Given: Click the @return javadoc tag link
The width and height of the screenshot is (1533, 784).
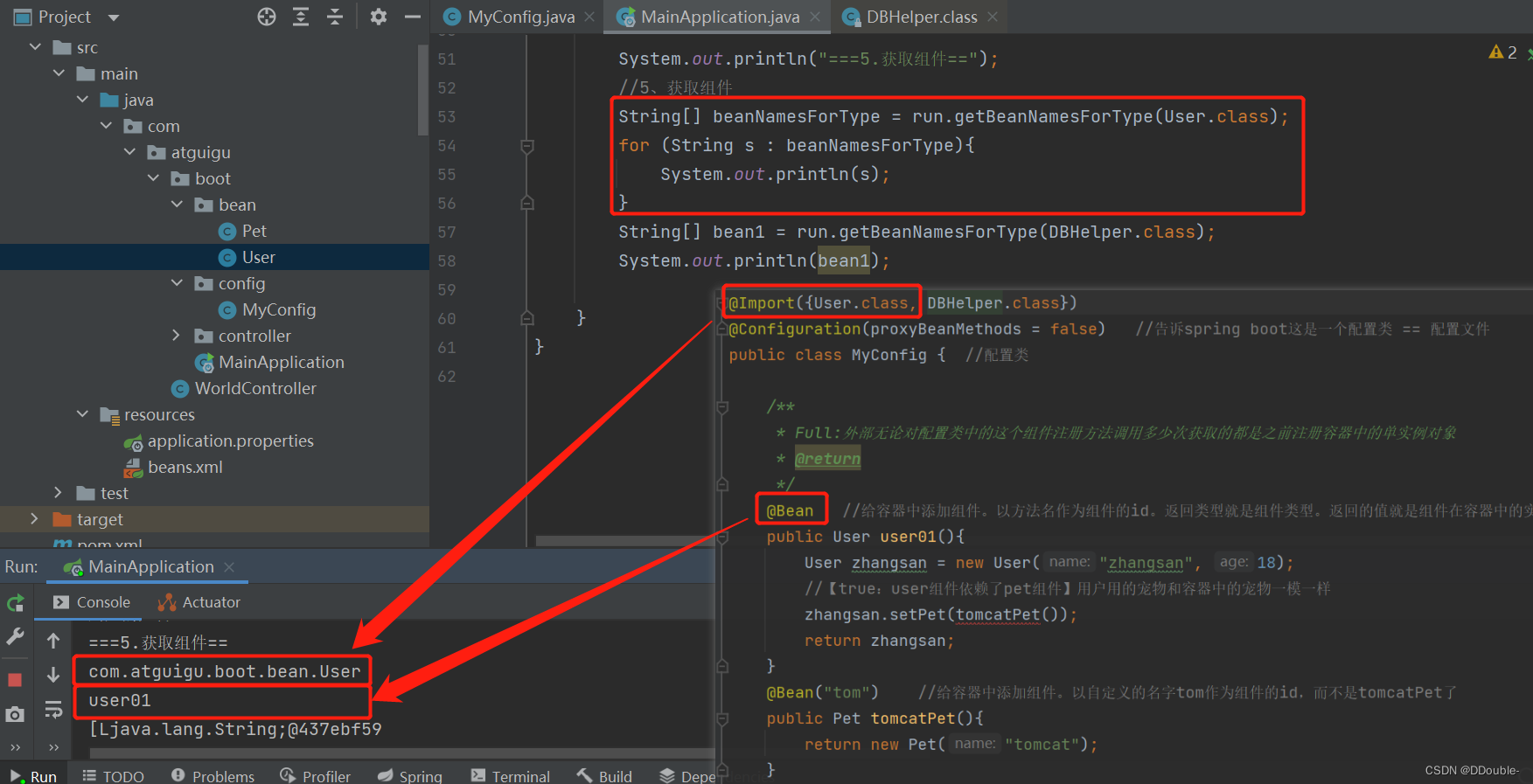Looking at the screenshot, I should tap(827, 459).
